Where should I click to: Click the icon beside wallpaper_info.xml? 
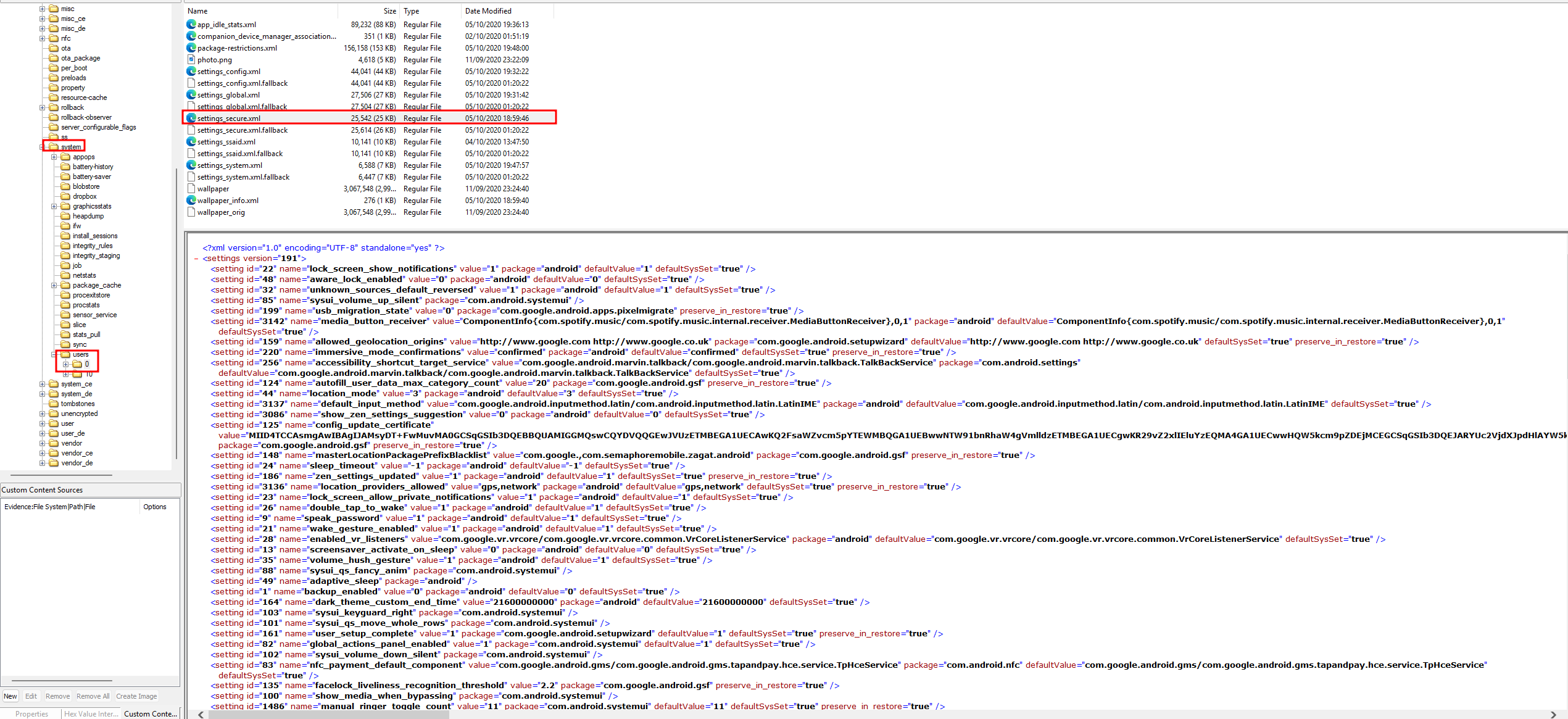click(x=191, y=201)
